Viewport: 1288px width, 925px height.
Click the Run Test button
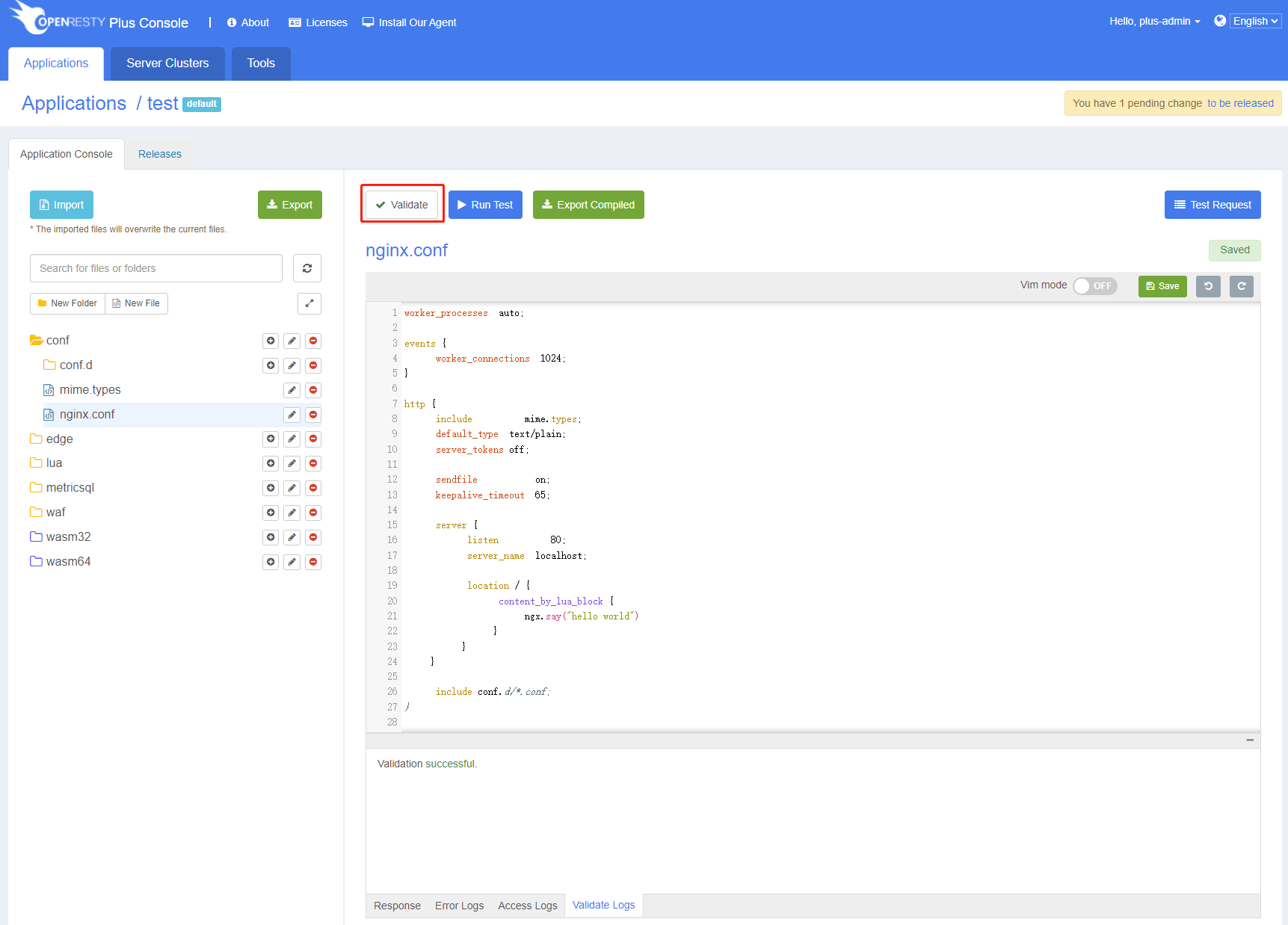(x=485, y=205)
